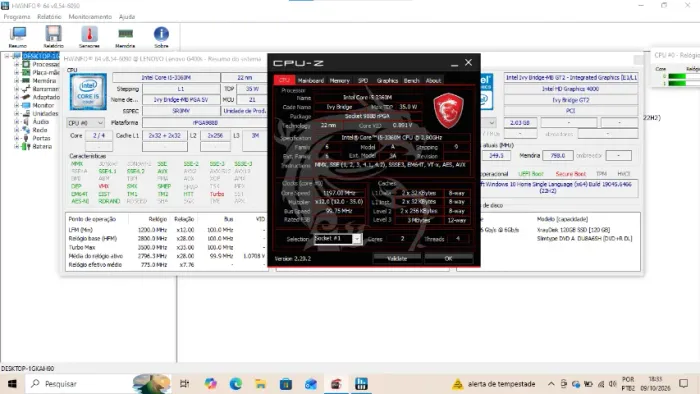This screenshot has height=394, width=700.
Task: Select the Unidades drive icon in tree
Action: click(26, 113)
